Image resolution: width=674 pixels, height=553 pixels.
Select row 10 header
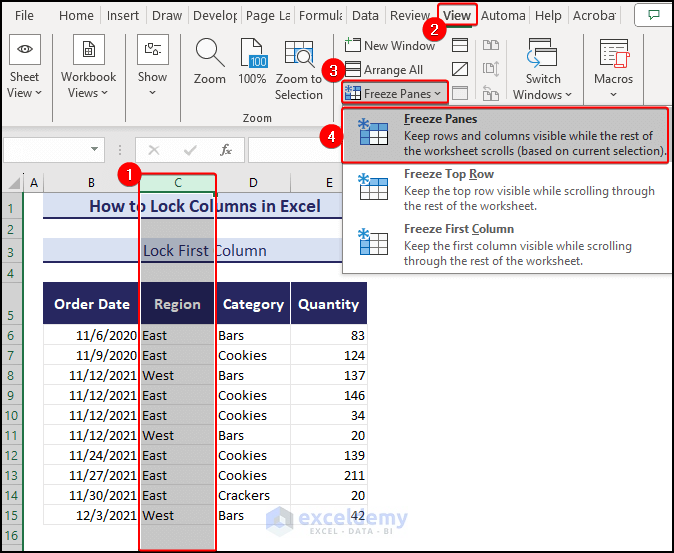pyautogui.click(x=11, y=415)
